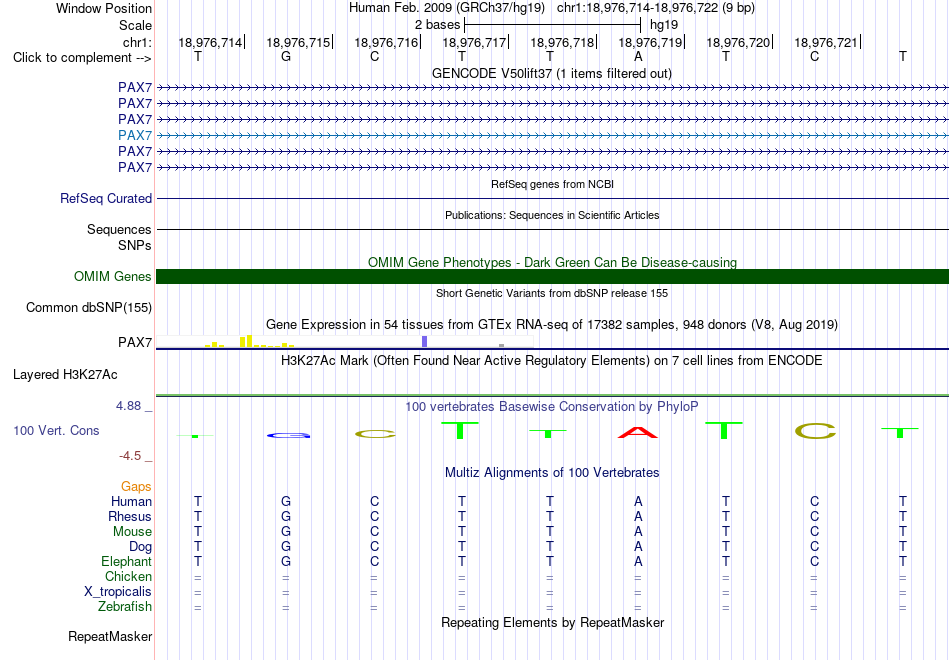The width and height of the screenshot is (950, 660).
Task: Click the OMIM Gene Phenotypes track title
Action: tap(552, 262)
